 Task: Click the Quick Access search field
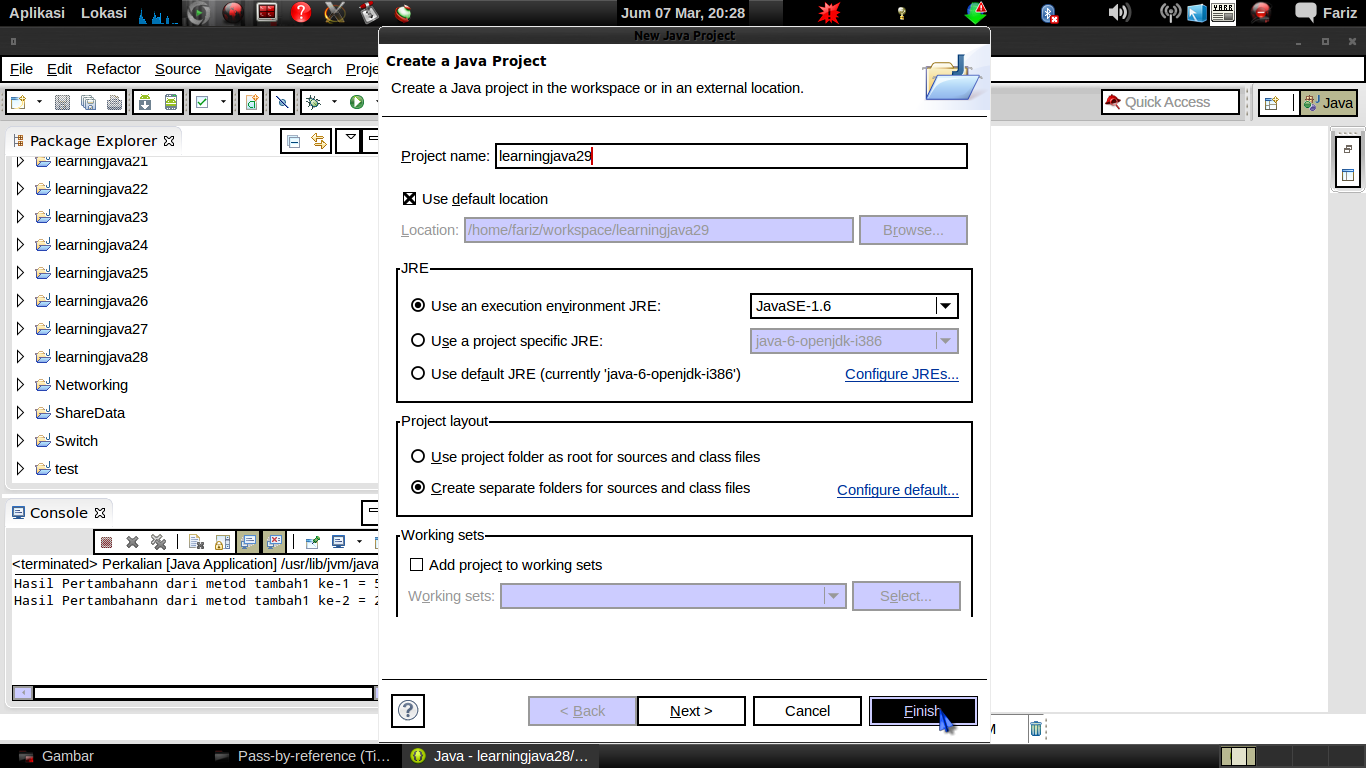click(x=1171, y=102)
